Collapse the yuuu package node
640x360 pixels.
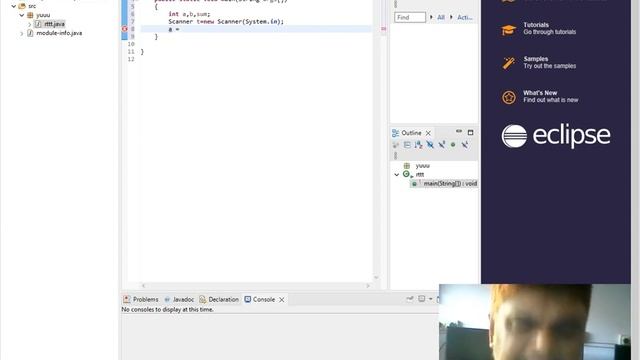22,15
